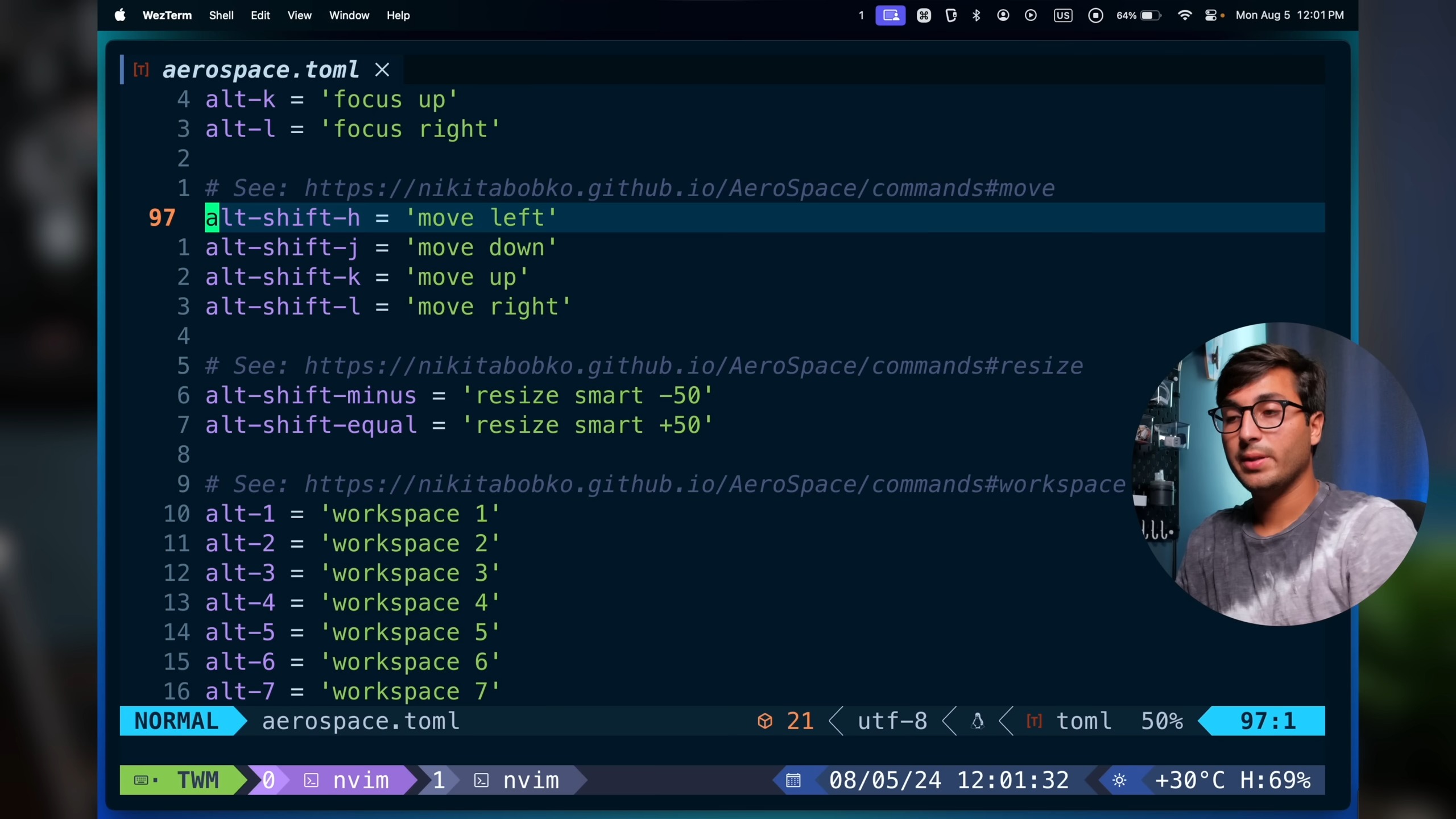The image size is (1456, 819).
Task: Click the weather sun icon in tmux bar
Action: tap(1119, 780)
